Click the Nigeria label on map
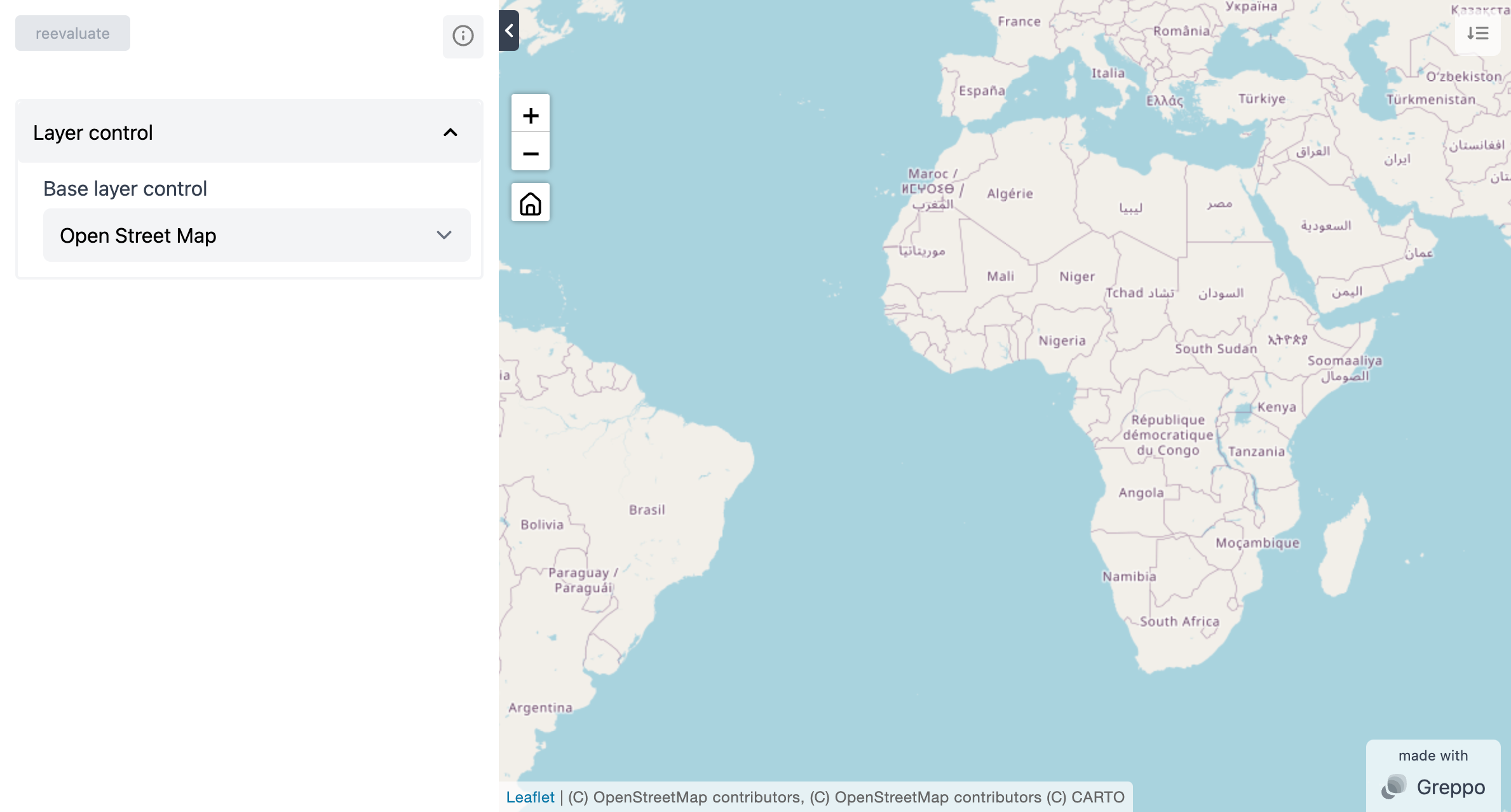 (x=1062, y=341)
